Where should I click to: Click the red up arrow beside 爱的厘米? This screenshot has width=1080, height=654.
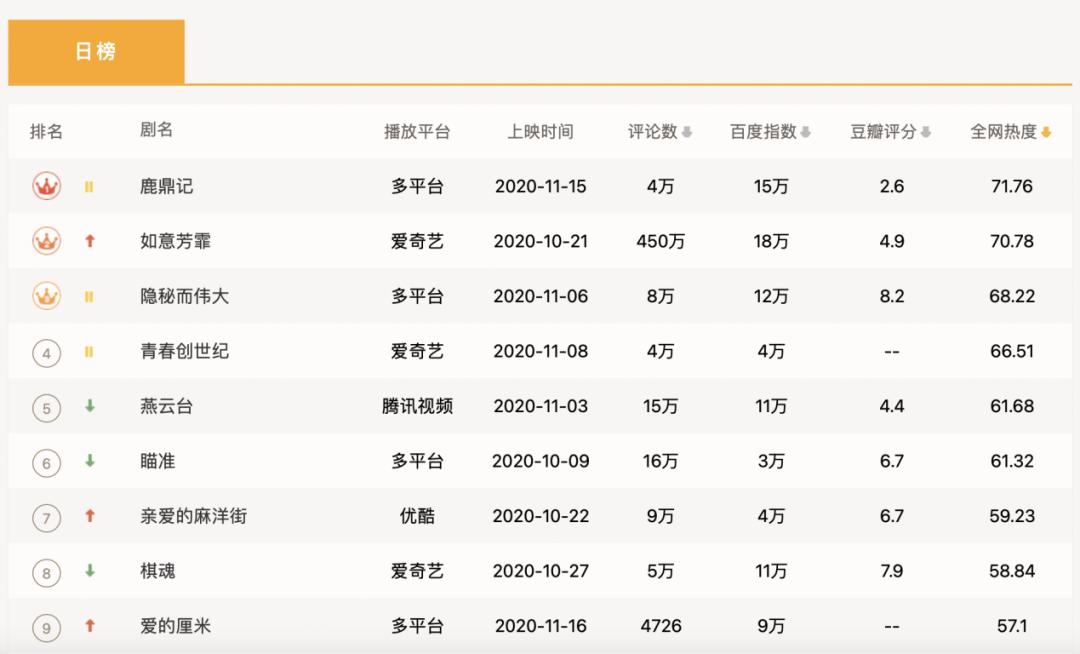(89, 626)
